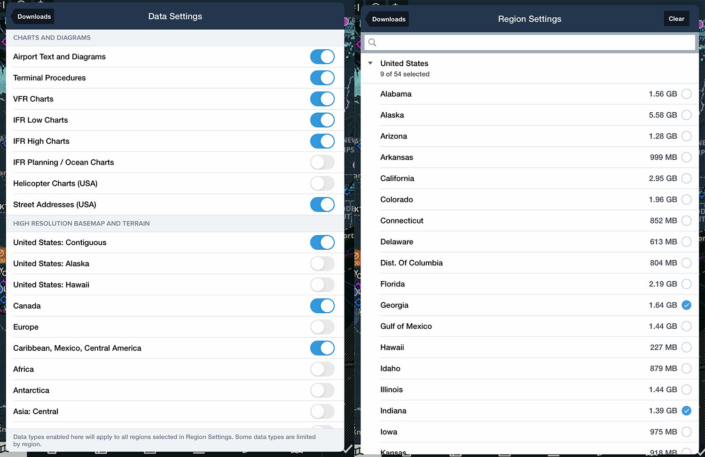Screen dimensions: 705x457
Task: Click the search magnifier icon in Region Settings
Action: click(372, 43)
